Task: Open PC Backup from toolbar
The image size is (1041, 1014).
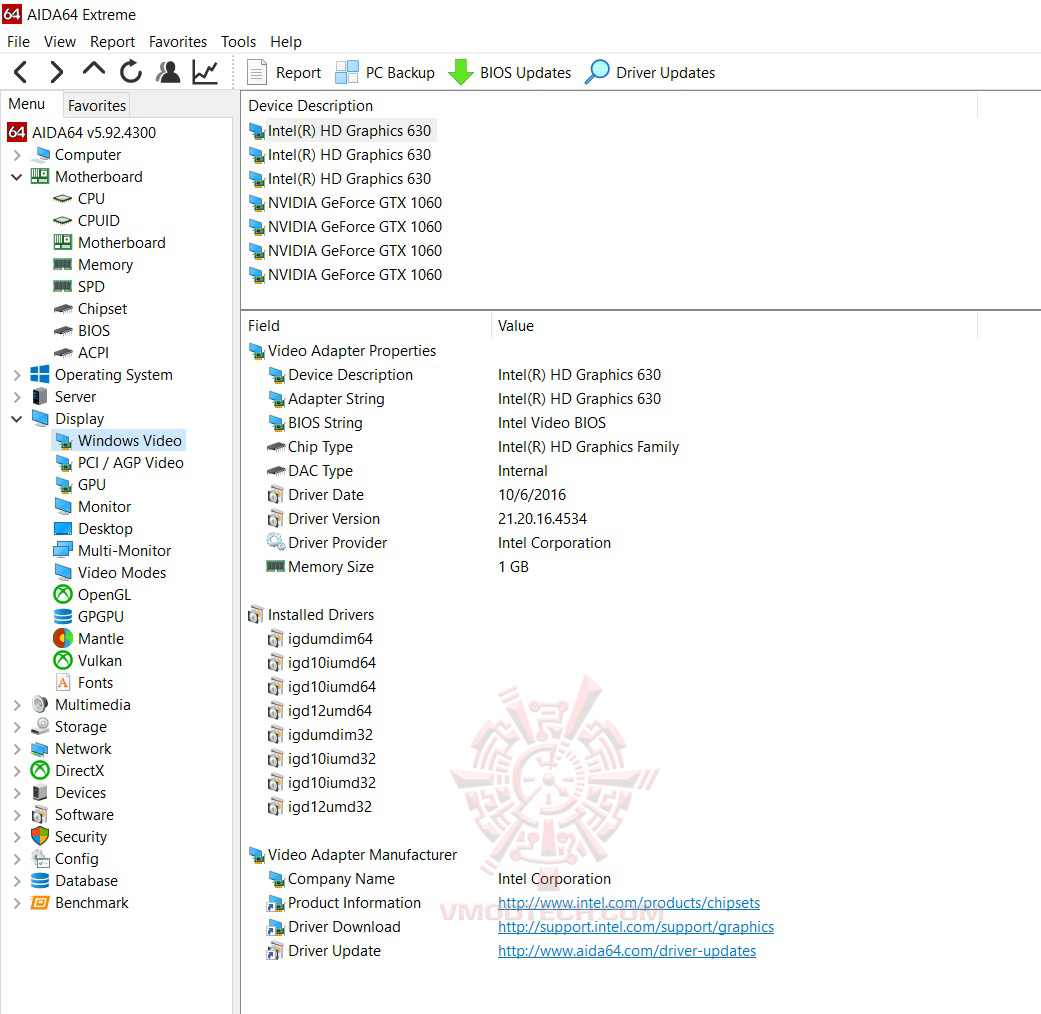Action: pos(385,72)
